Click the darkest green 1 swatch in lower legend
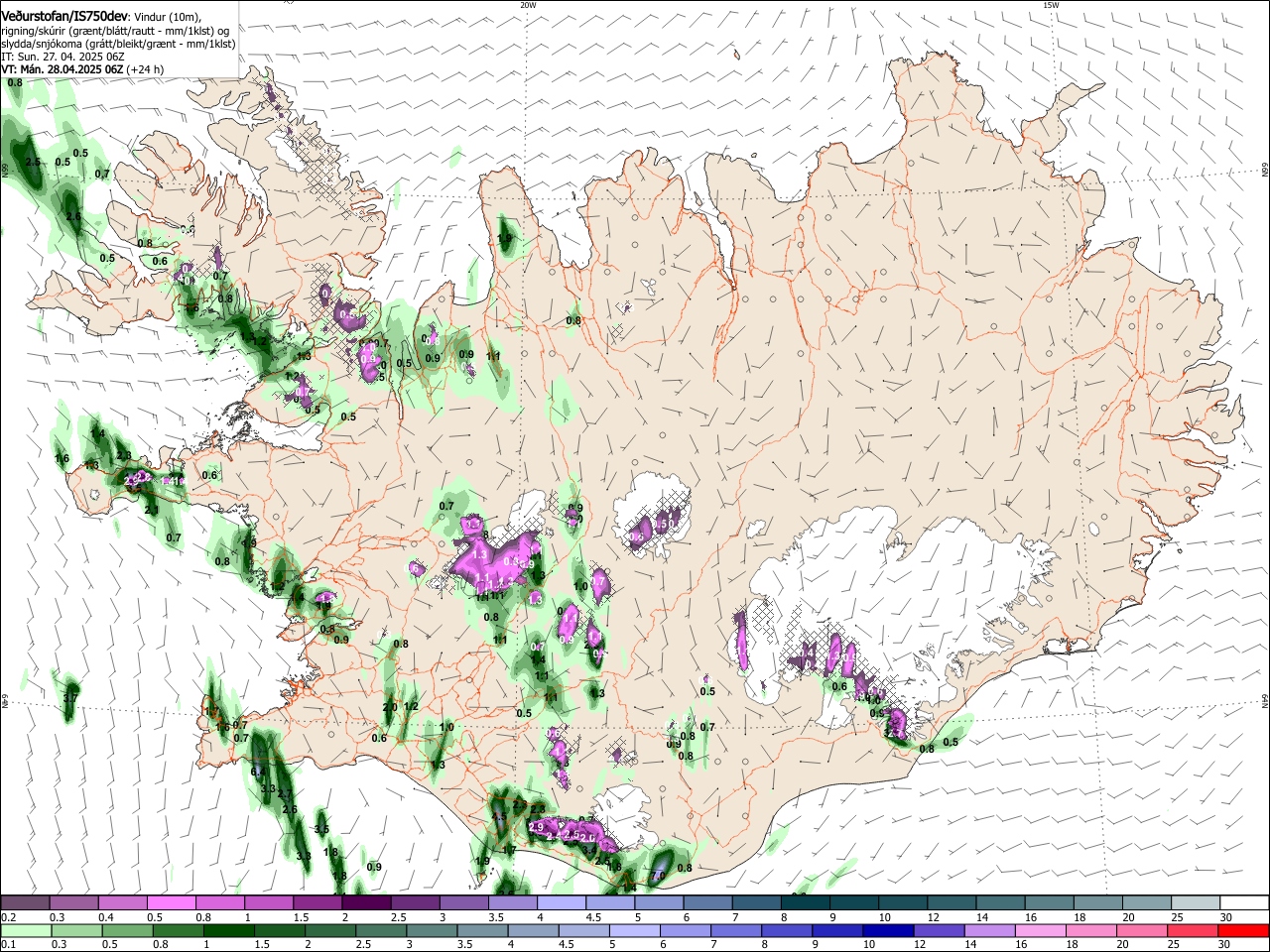The height and width of the screenshot is (952, 1270). click(x=228, y=931)
